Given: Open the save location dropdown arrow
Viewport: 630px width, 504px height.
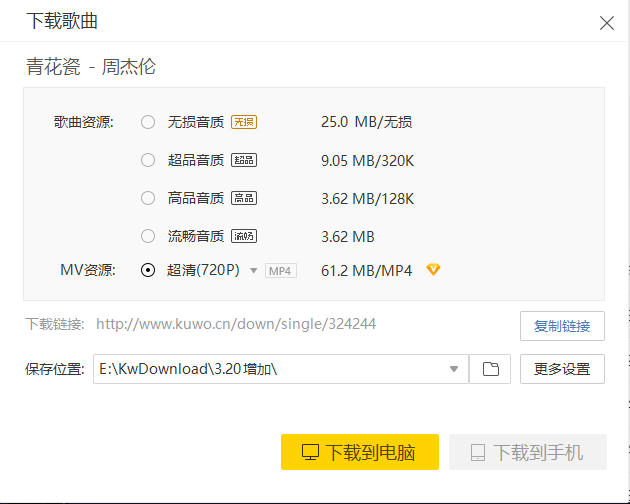Looking at the screenshot, I should coord(455,369).
